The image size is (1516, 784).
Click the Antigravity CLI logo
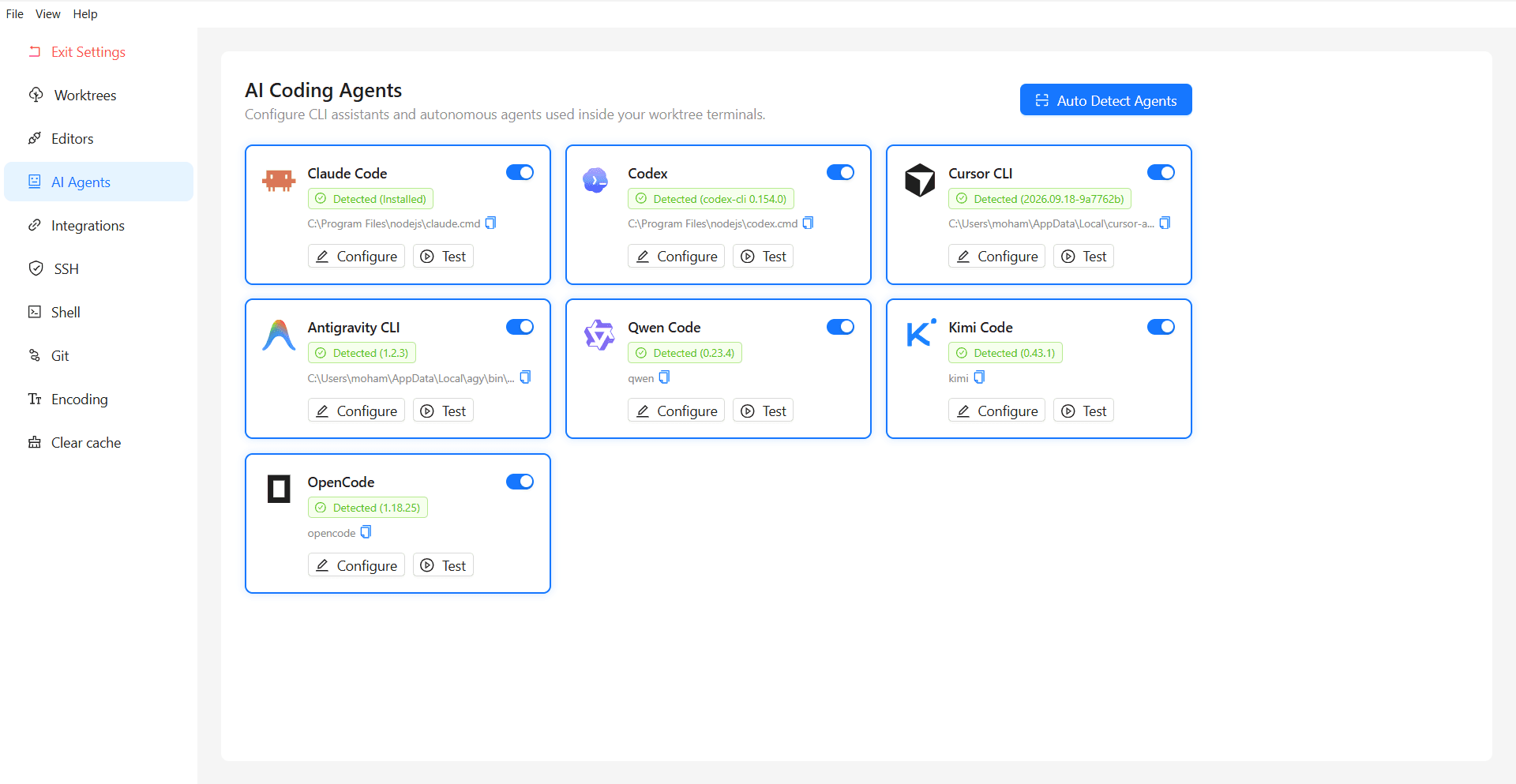(279, 335)
